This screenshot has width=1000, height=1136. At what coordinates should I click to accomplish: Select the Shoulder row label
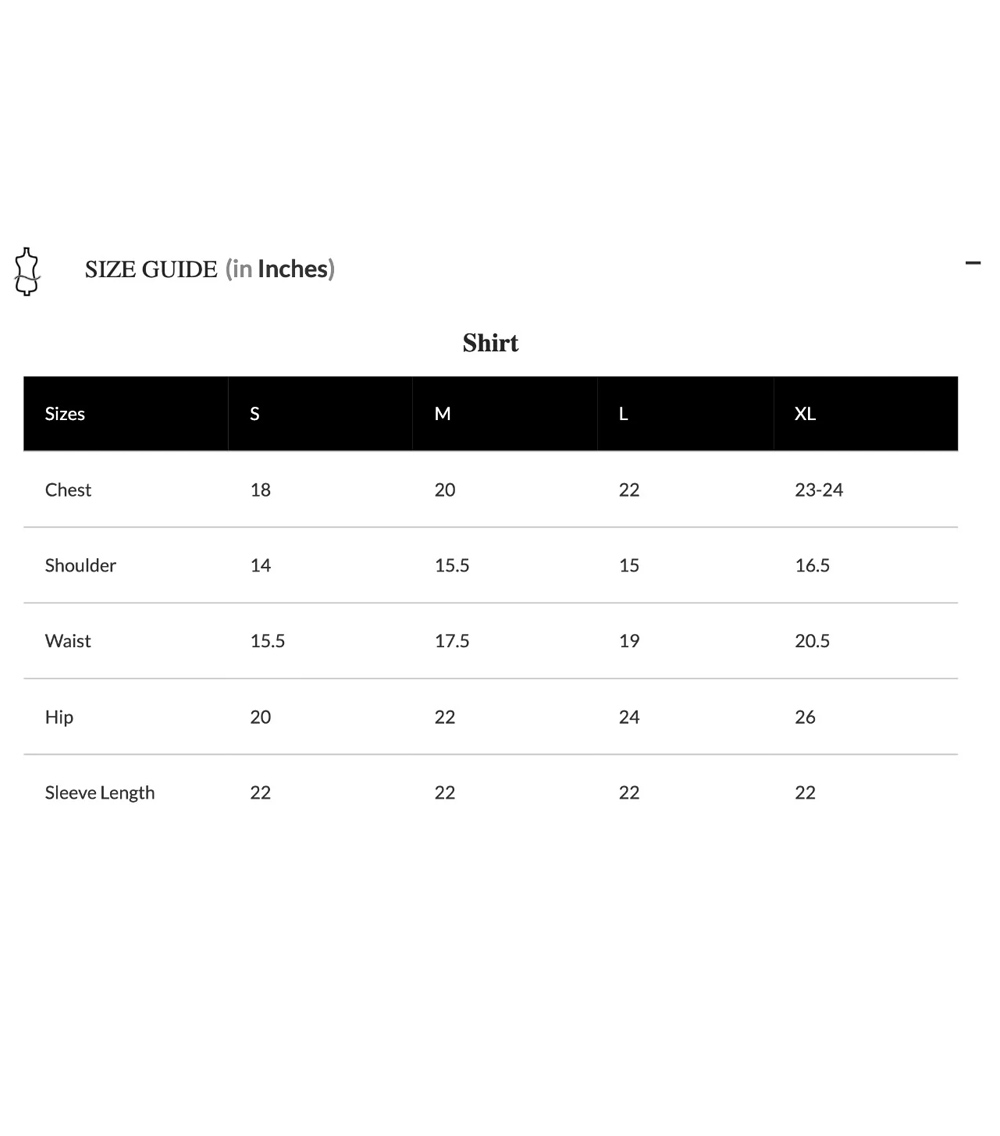[x=80, y=566]
